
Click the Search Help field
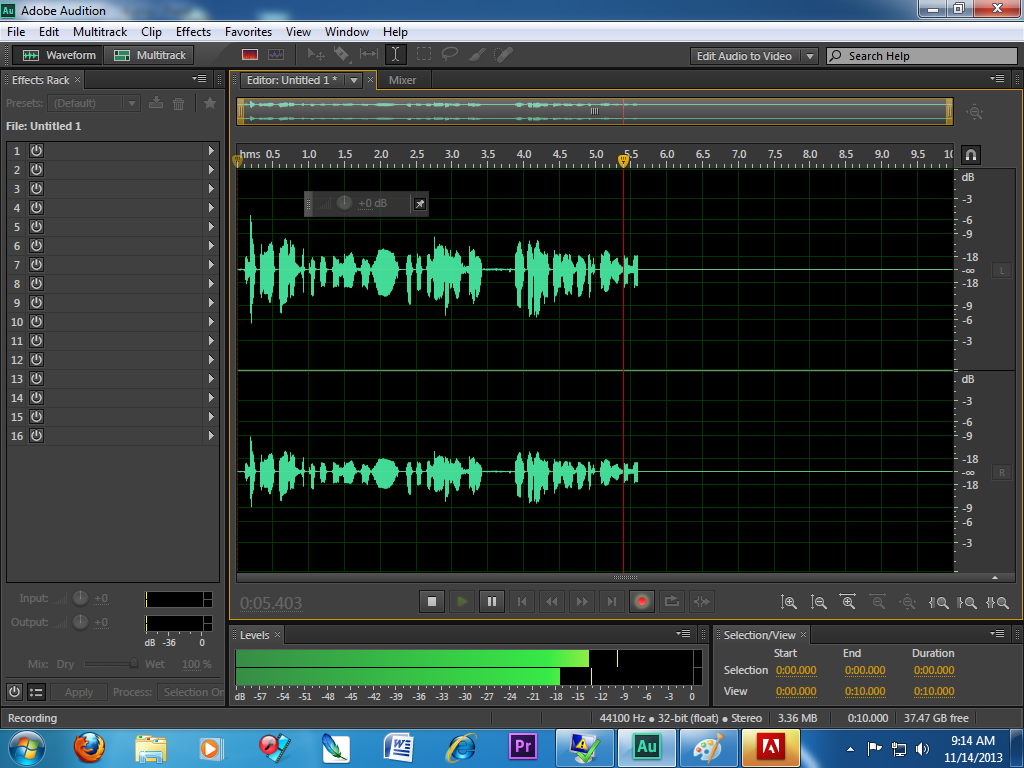point(921,56)
